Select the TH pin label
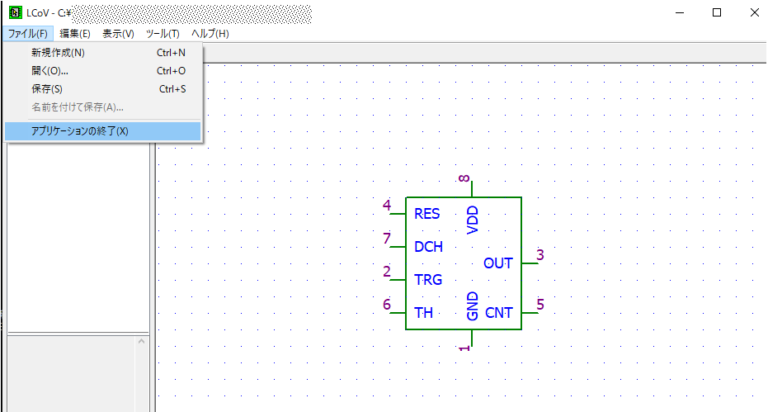Screen dimensions: 768x412 tap(424, 312)
